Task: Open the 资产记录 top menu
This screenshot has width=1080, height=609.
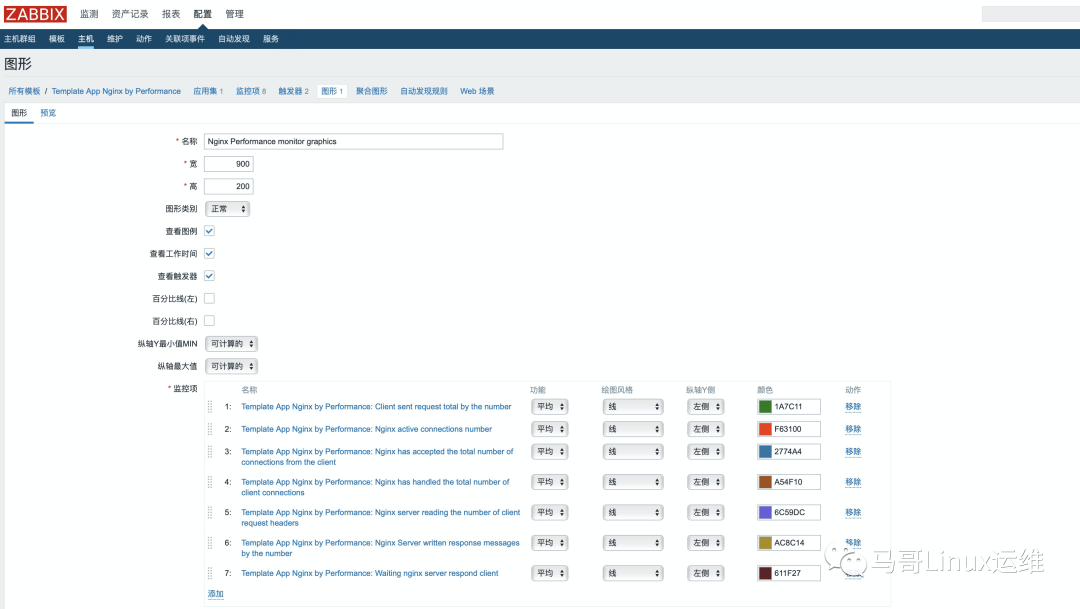Action: [130, 14]
